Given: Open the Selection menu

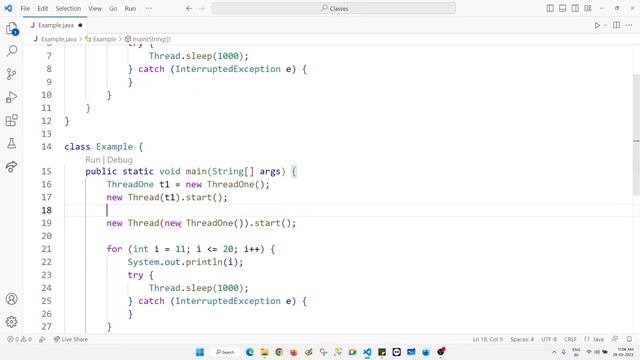Looking at the screenshot, I should coord(68,8).
